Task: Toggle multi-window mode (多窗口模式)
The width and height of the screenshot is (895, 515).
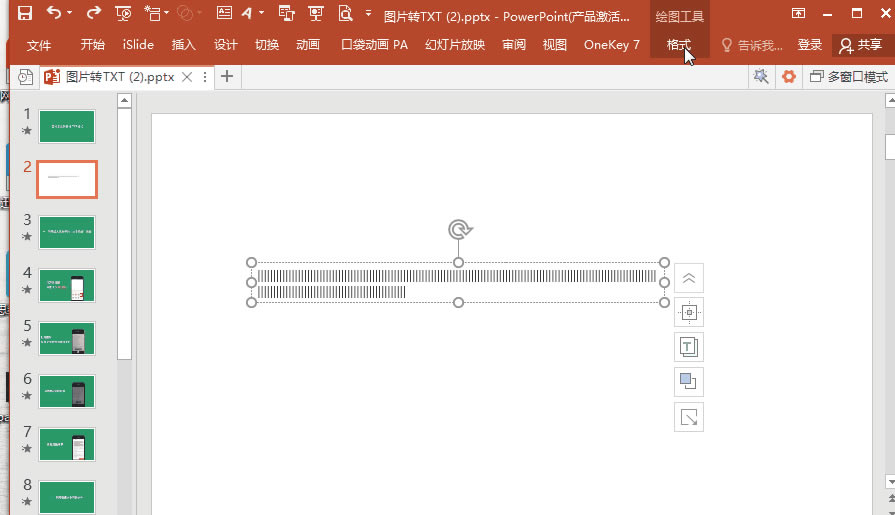Action: (849, 77)
